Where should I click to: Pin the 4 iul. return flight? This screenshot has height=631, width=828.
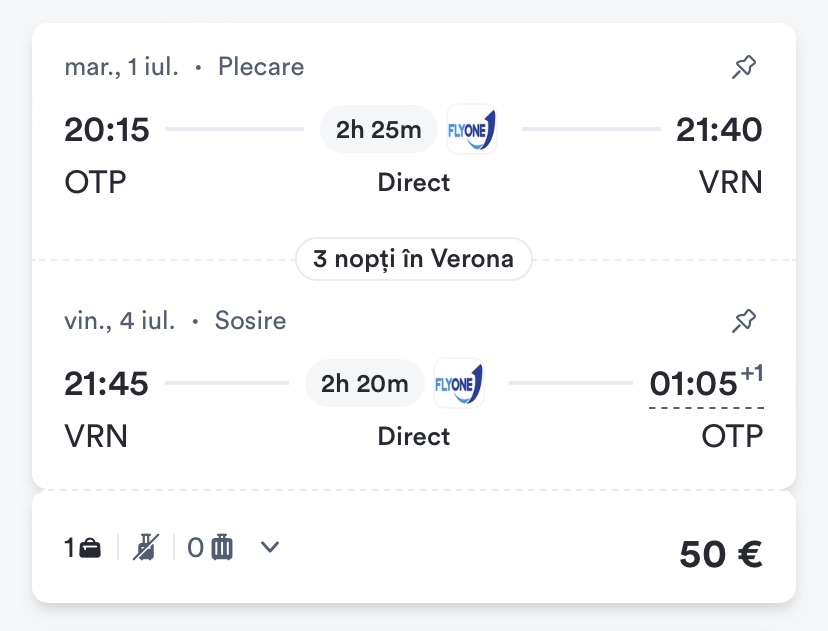[x=744, y=321]
